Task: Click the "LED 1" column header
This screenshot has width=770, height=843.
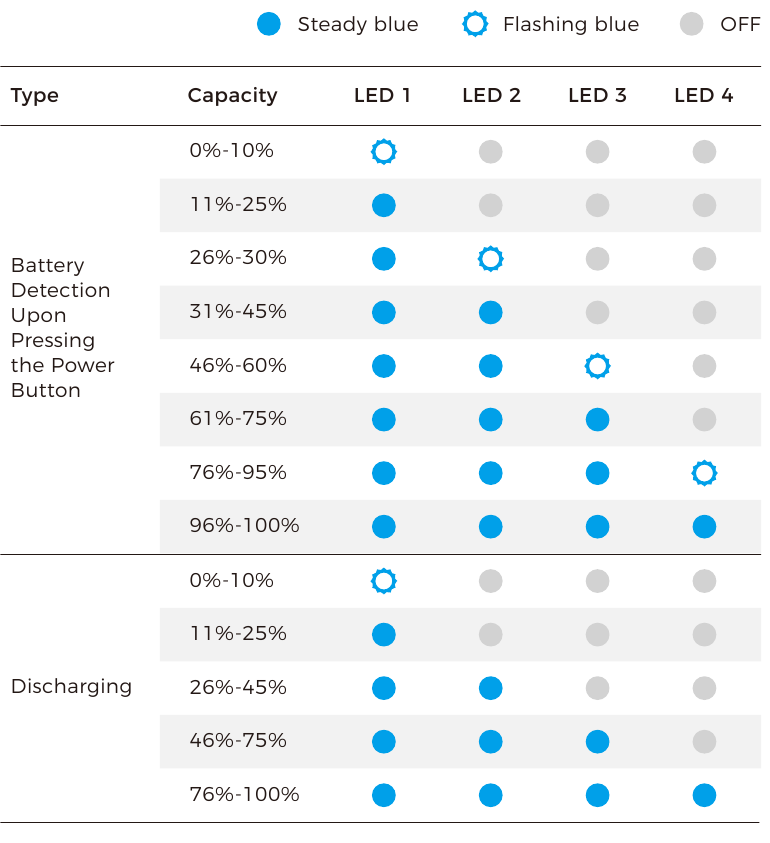Action: pos(382,96)
